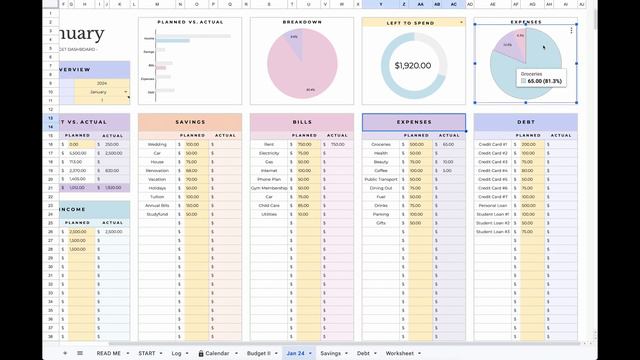The height and width of the screenshot is (360, 640).
Task: Select the Gym Membership bill row label
Action: tap(269, 188)
